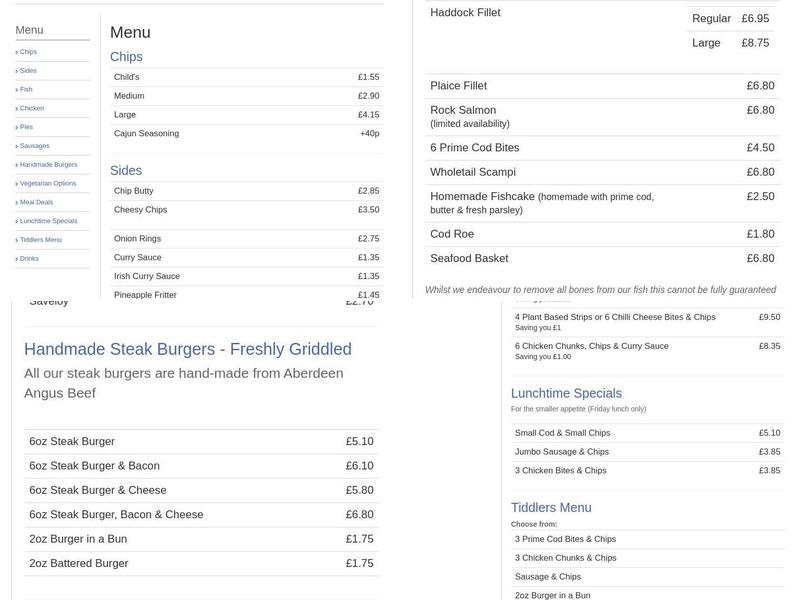Click the arrow marker beside Sausages
The image size is (800, 600).
pos(18,145)
